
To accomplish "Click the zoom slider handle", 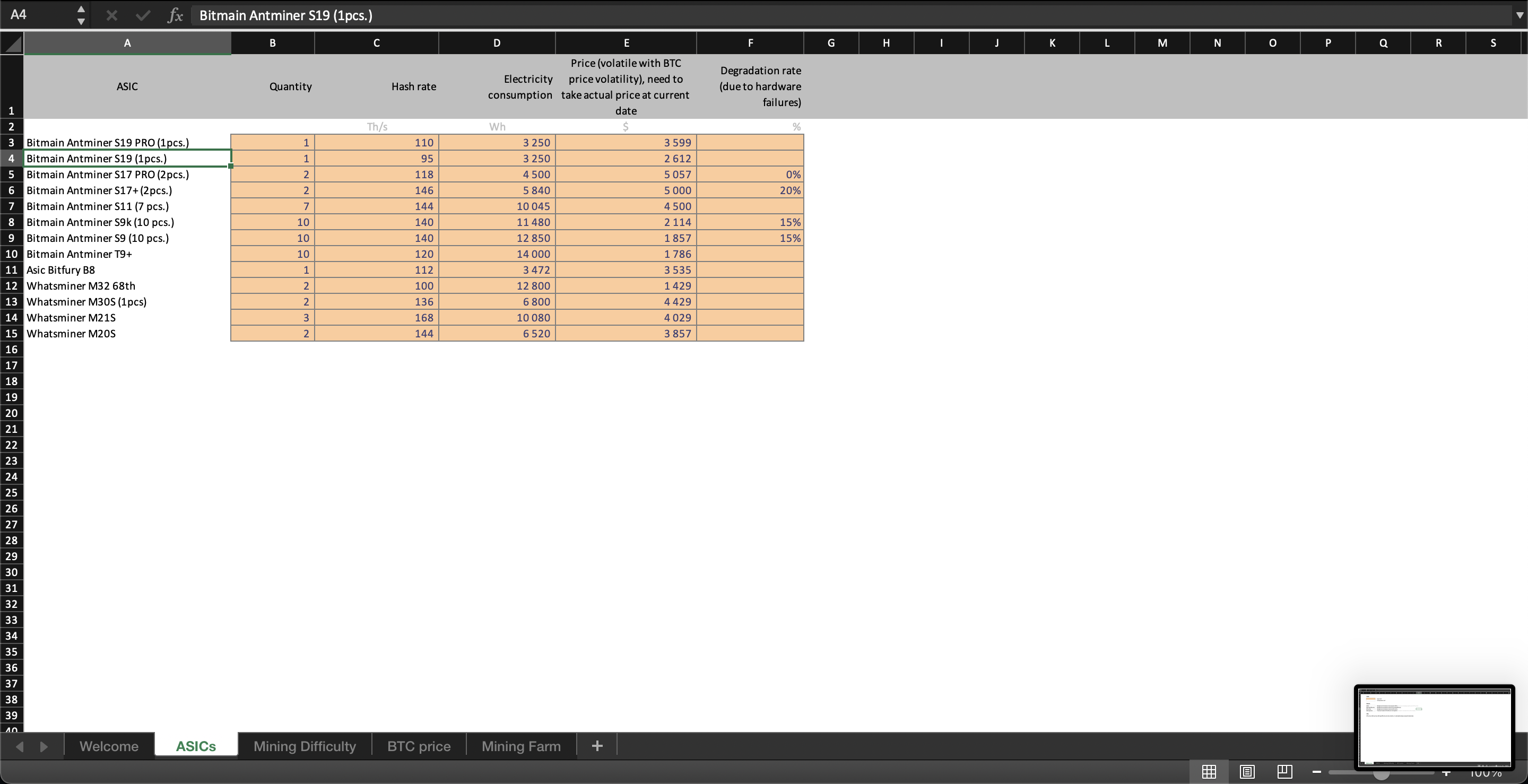I will pyautogui.click(x=1382, y=773).
